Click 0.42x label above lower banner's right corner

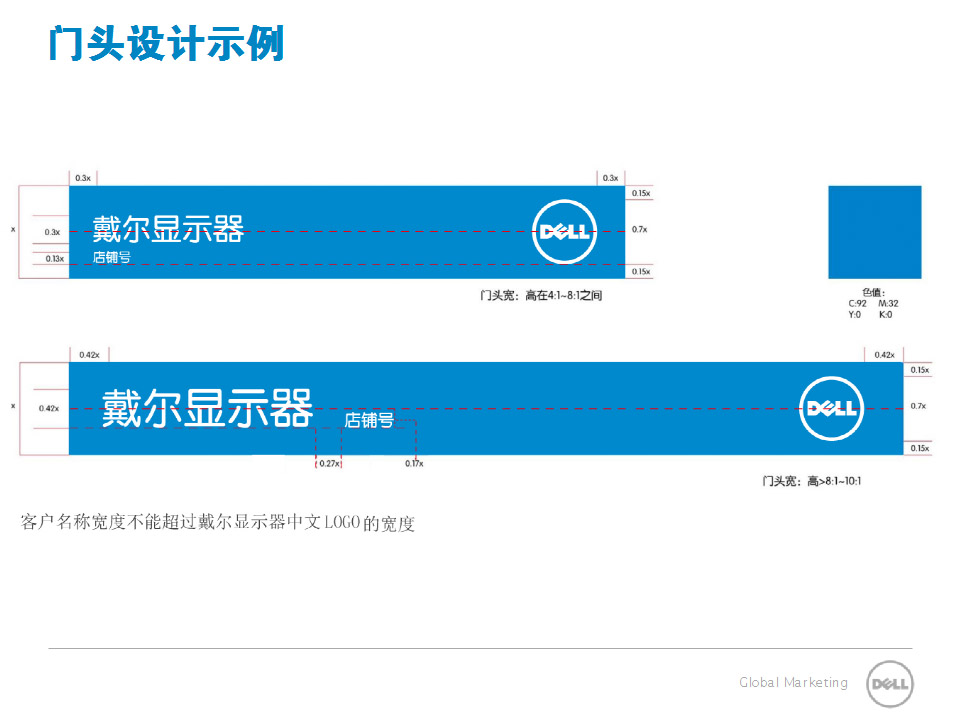click(x=884, y=354)
